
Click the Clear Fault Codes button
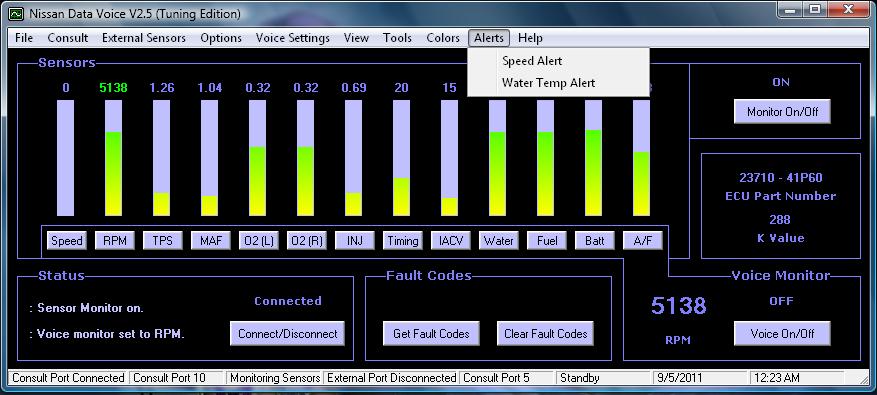click(545, 333)
